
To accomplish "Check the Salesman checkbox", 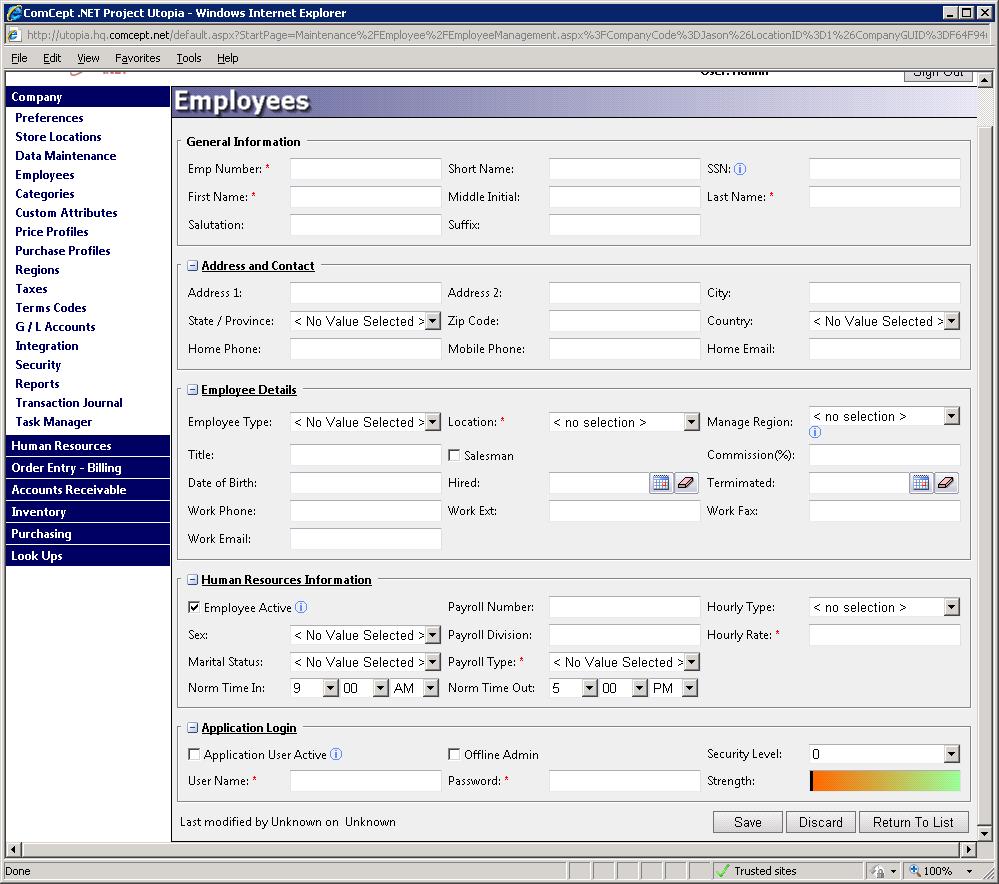I will 455,456.
